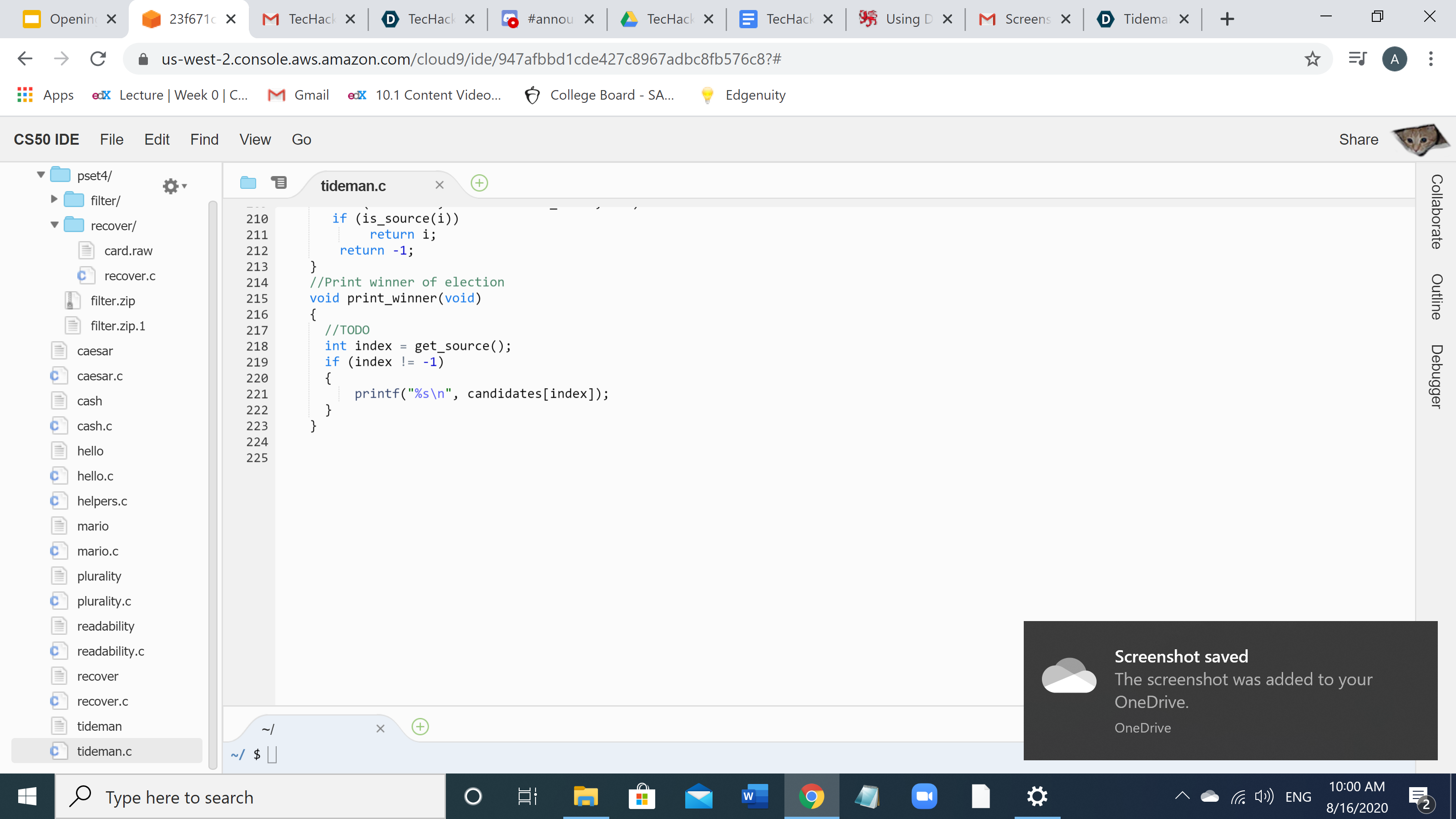Collapse the pset4 folder
1456x819 pixels.
click(x=40, y=175)
